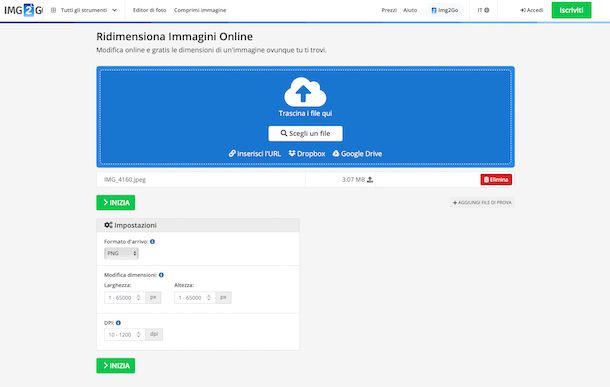The image size is (610, 387).
Task: Open Comprimi immagine
Action: (x=200, y=10)
